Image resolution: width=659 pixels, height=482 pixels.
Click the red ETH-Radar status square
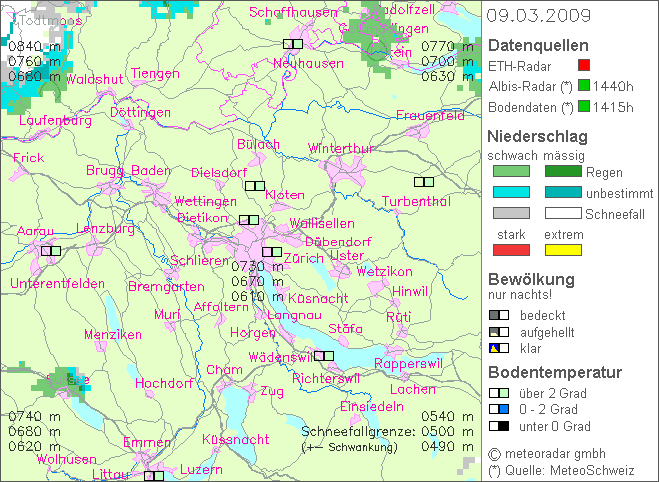tap(584, 65)
